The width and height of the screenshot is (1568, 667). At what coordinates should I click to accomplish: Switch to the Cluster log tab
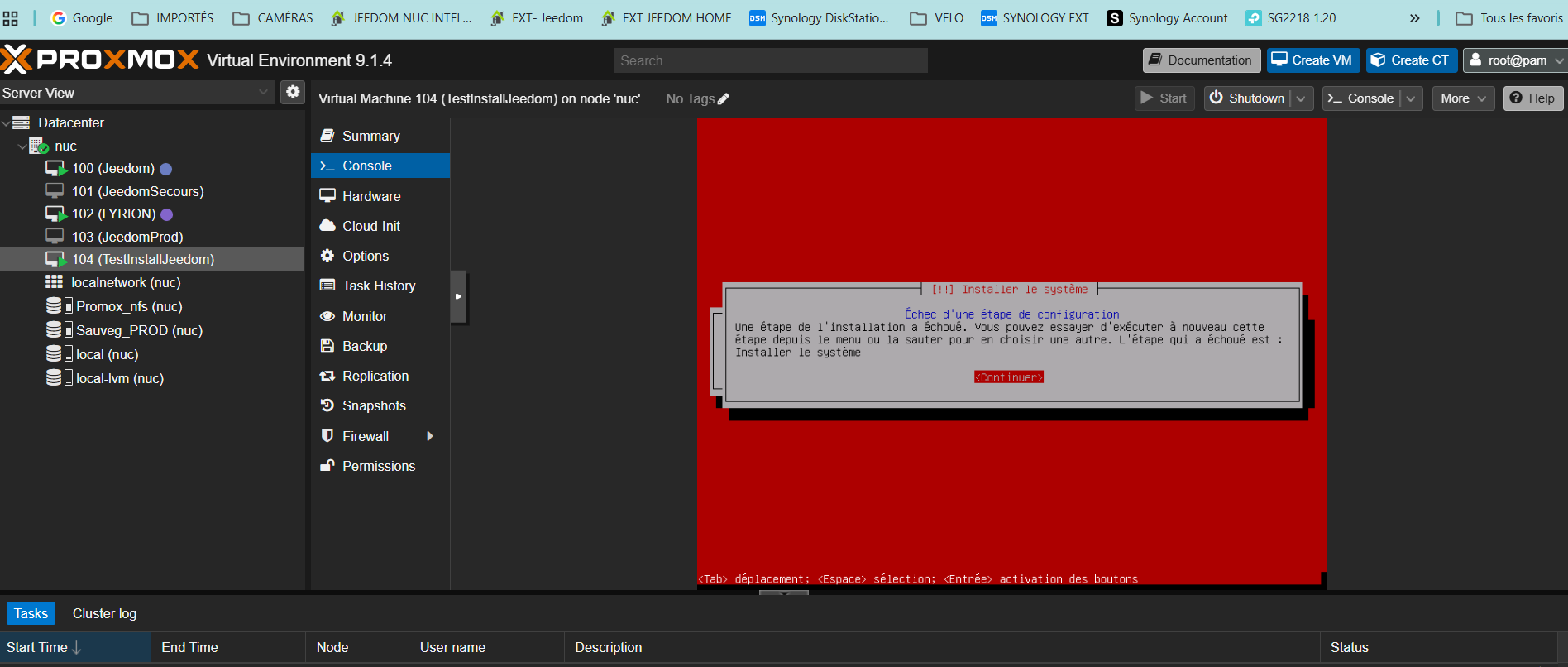point(104,613)
